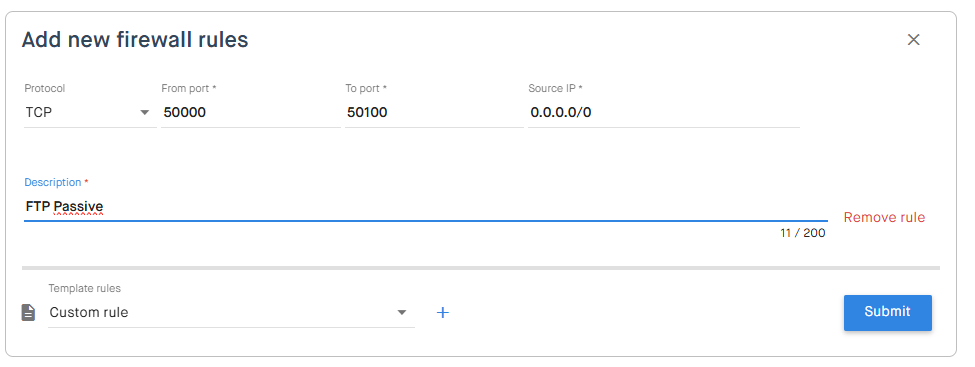Click the To port label
This screenshot has height=367, width=975.
366,88
